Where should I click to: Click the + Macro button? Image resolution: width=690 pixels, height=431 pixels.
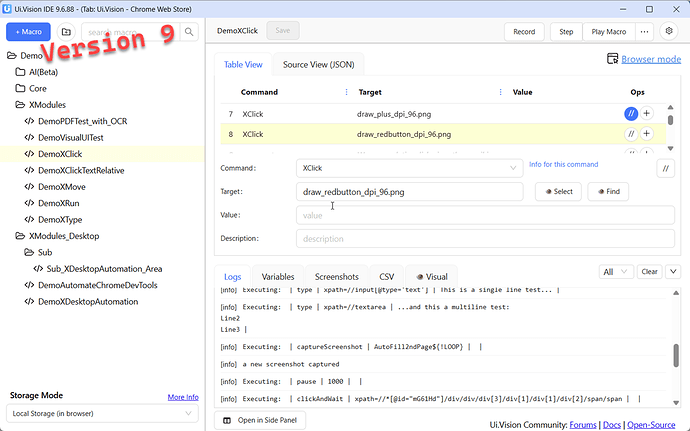(28, 32)
